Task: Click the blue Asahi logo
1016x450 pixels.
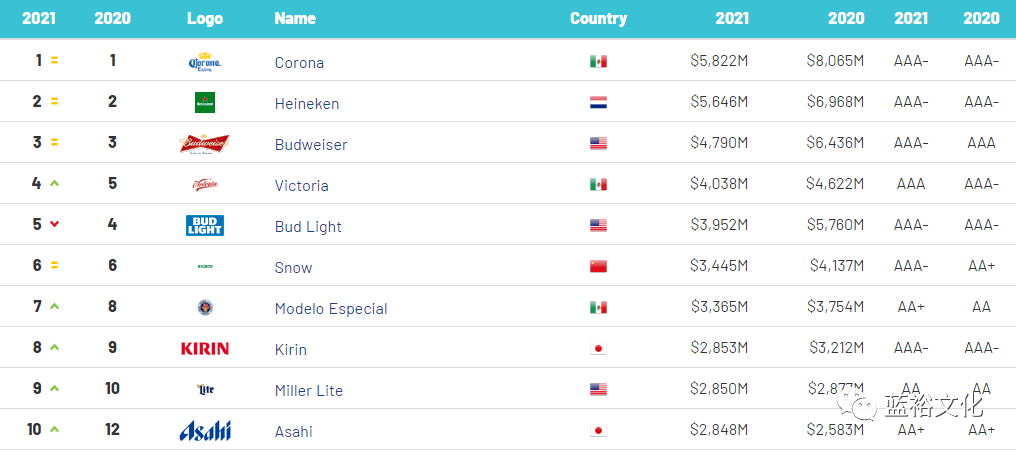Action: point(205,431)
